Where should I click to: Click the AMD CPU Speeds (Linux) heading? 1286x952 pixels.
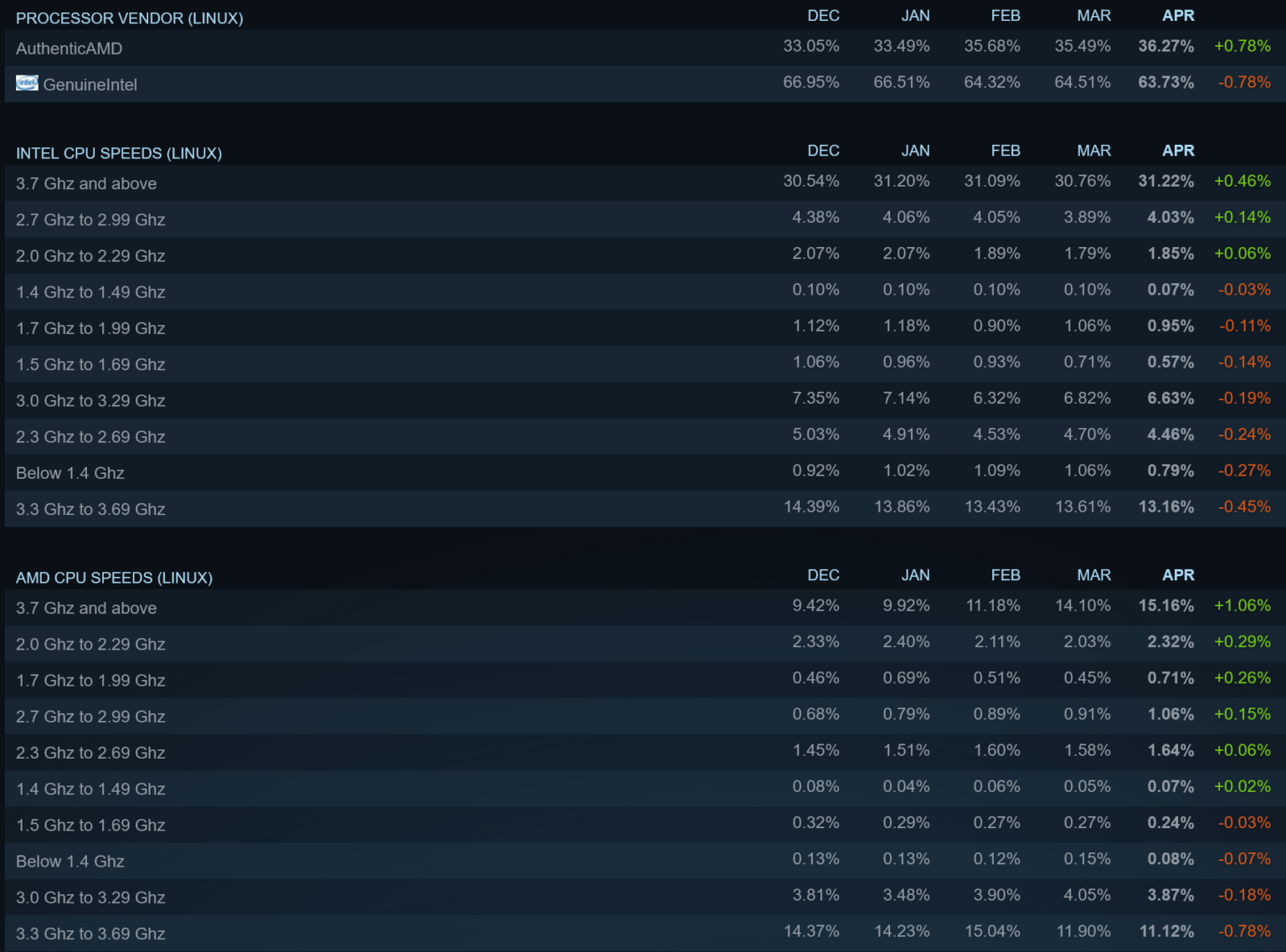coord(114,578)
